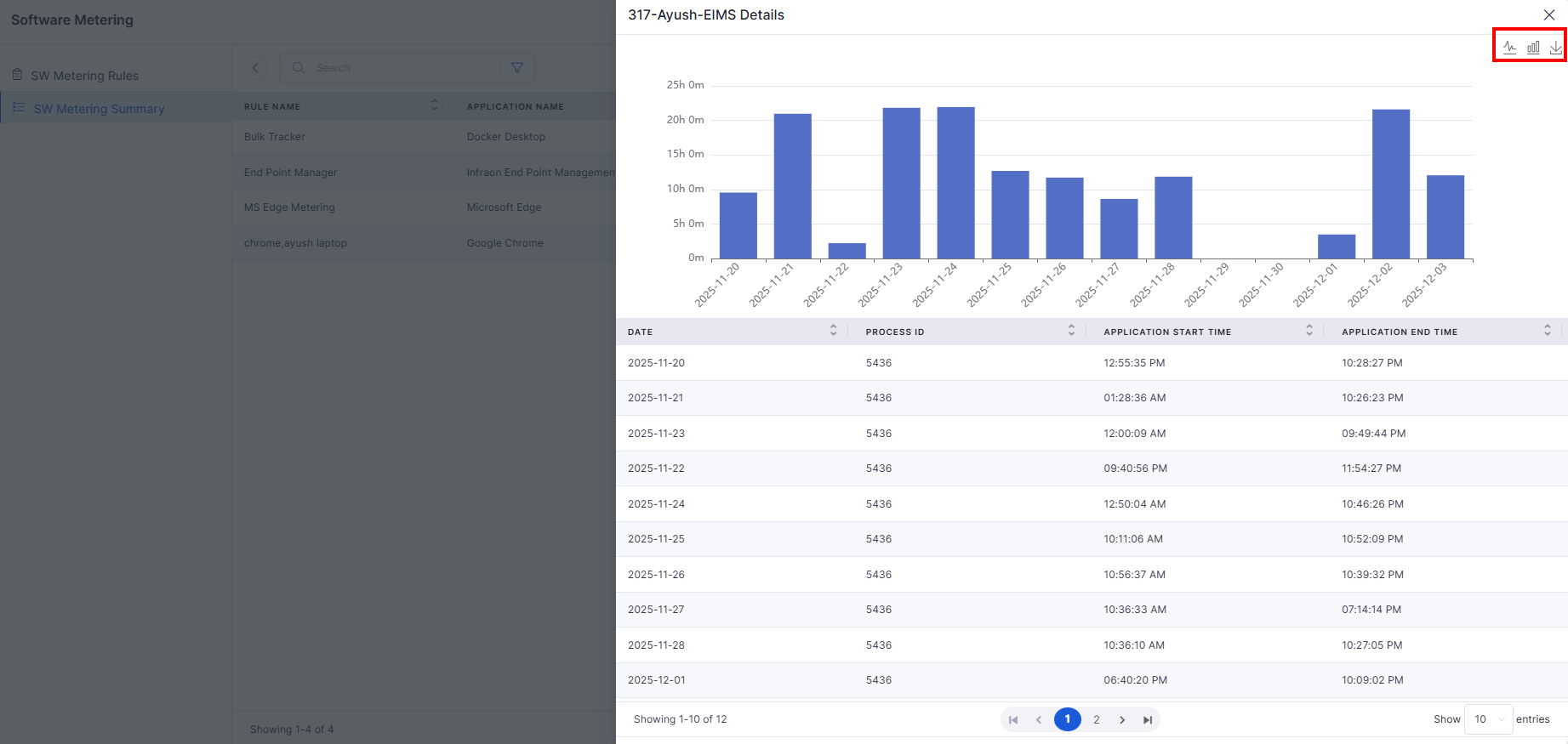Close the 317-Ayush-EIMS Details panel
1568x744 pixels.
coord(1549,15)
